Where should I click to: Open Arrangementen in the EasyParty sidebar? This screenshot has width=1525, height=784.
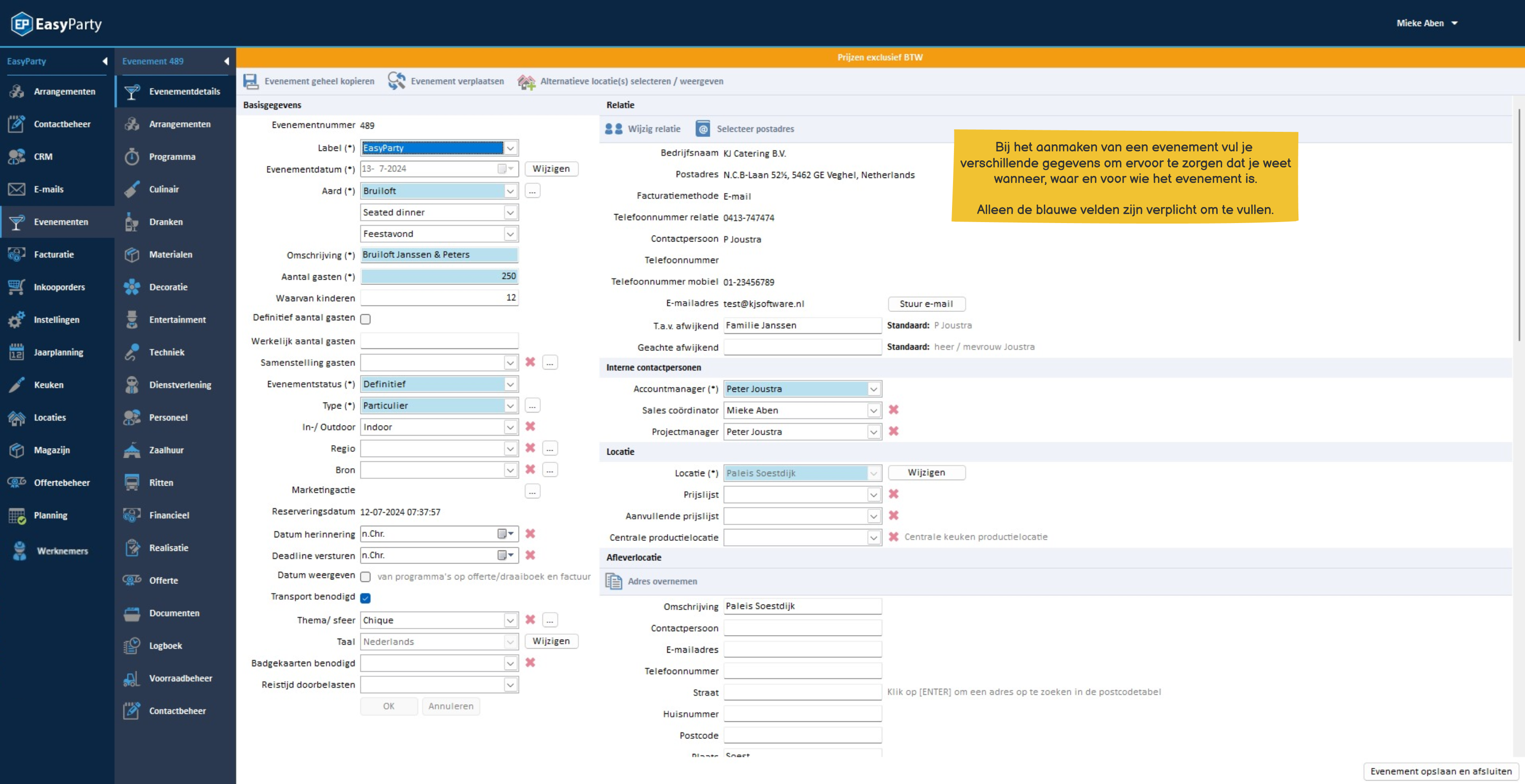pyautogui.click(x=57, y=91)
